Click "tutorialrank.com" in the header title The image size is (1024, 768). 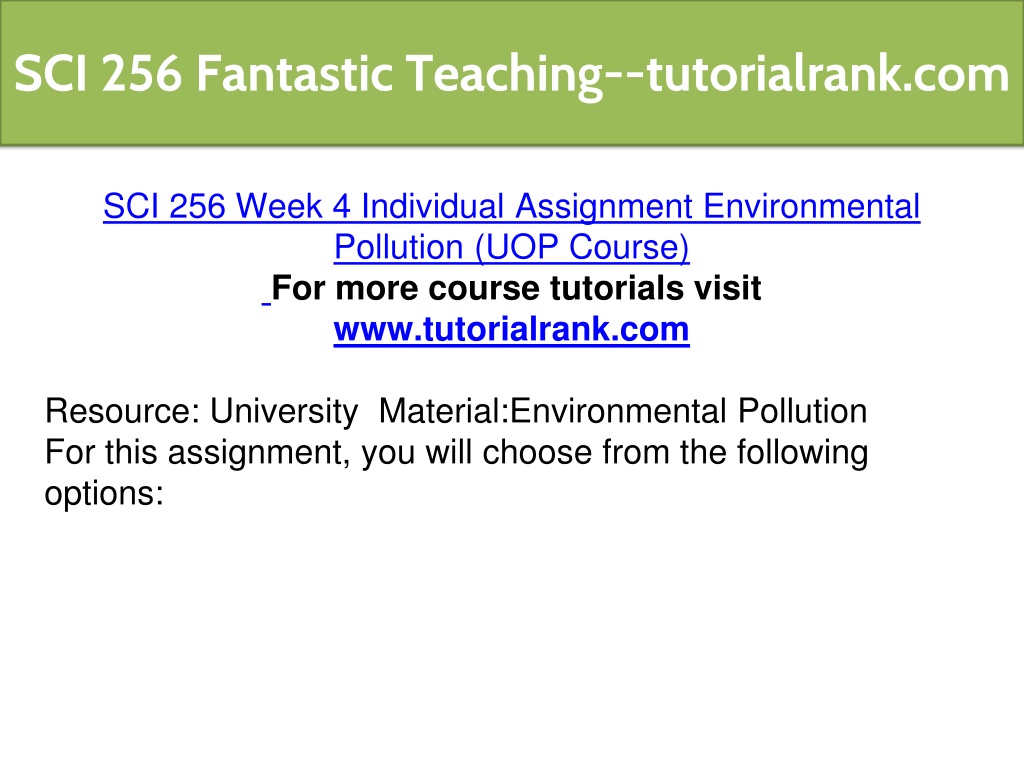[x=828, y=73]
